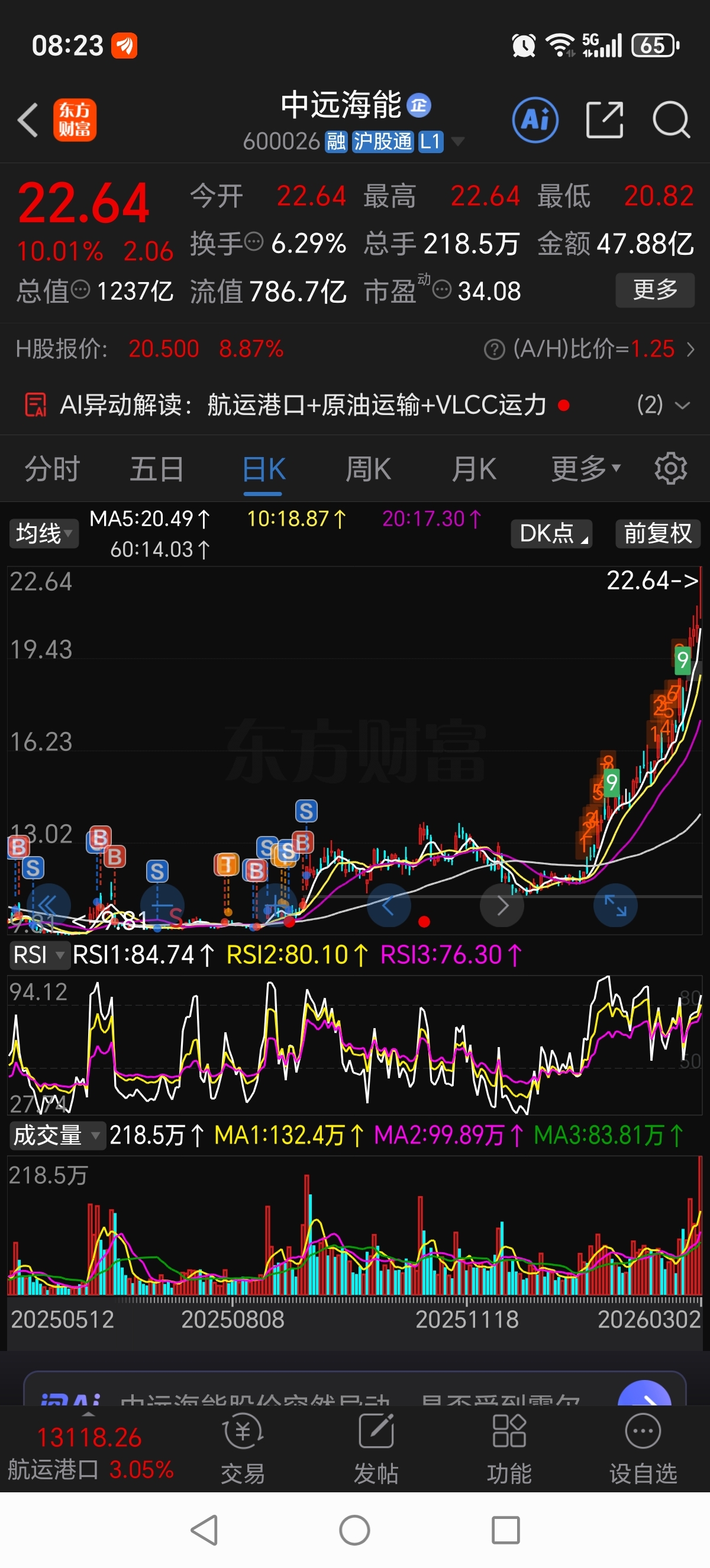Tap the back arrow icon
This screenshot has width=710, height=1568.
(28, 120)
